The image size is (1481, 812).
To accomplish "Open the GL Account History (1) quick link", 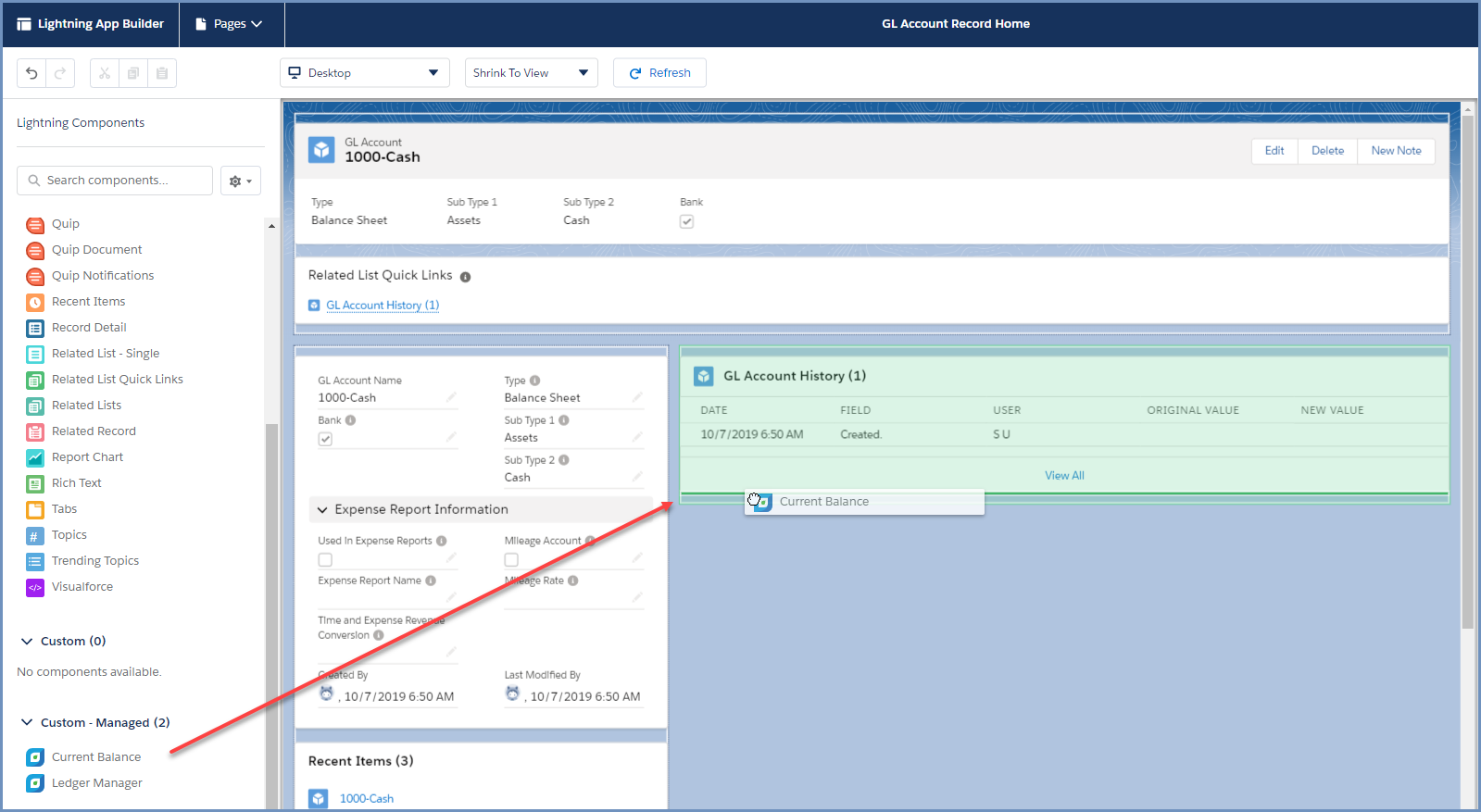I will tap(383, 306).
